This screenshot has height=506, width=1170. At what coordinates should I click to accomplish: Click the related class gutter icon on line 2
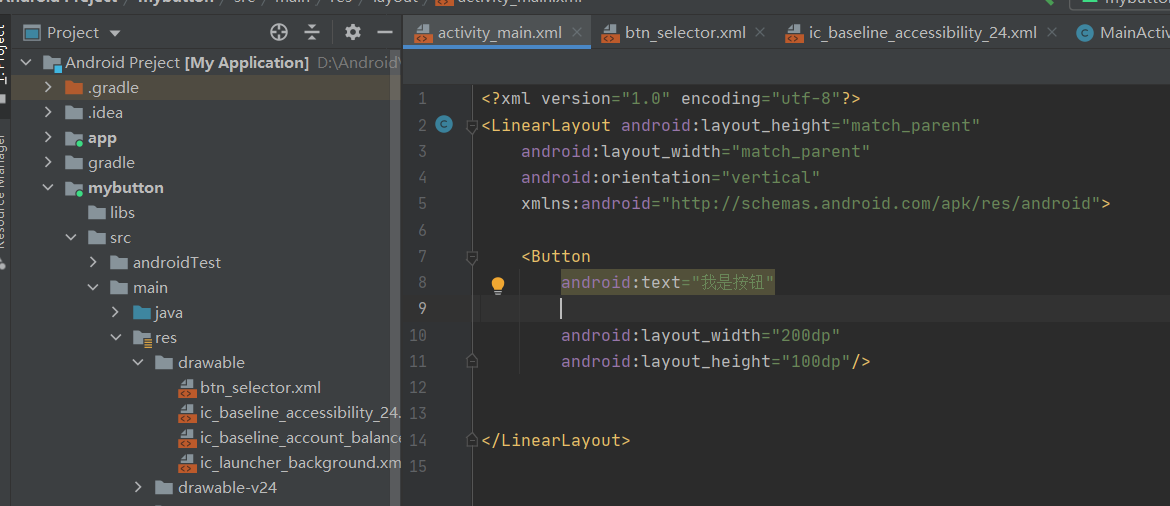pyautogui.click(x=444, y=125)
